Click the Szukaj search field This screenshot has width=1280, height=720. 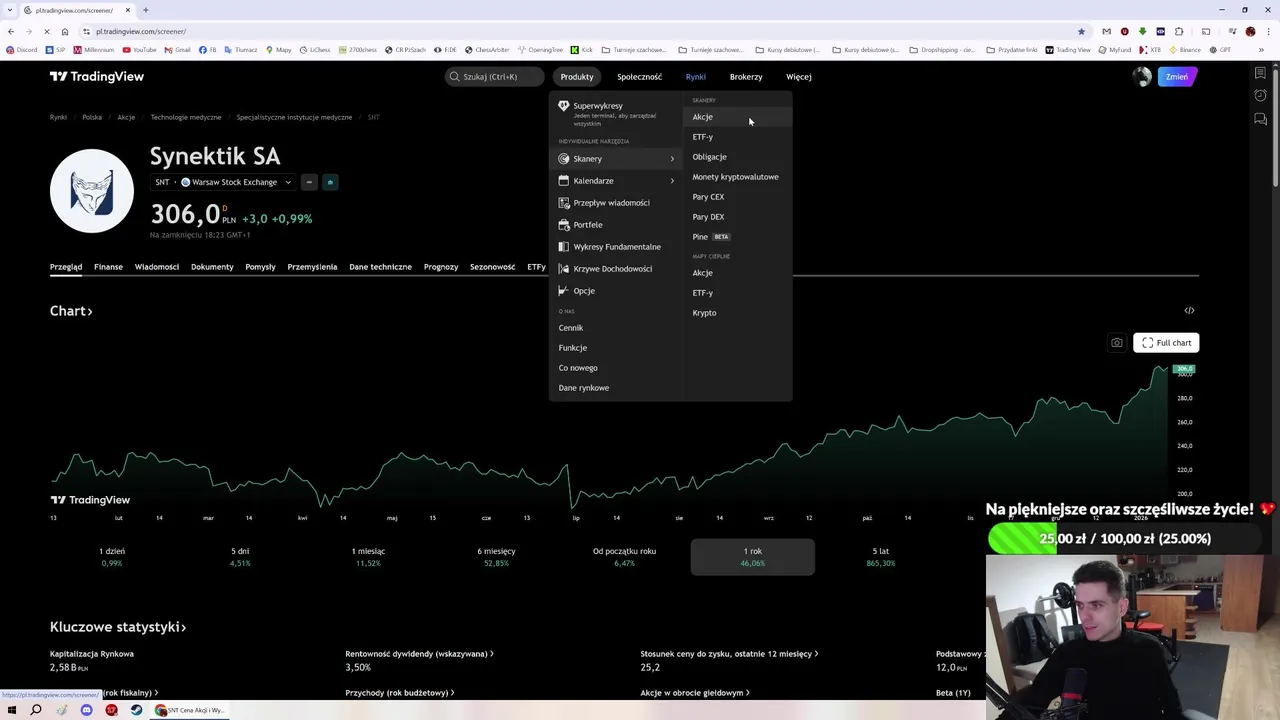494,77
